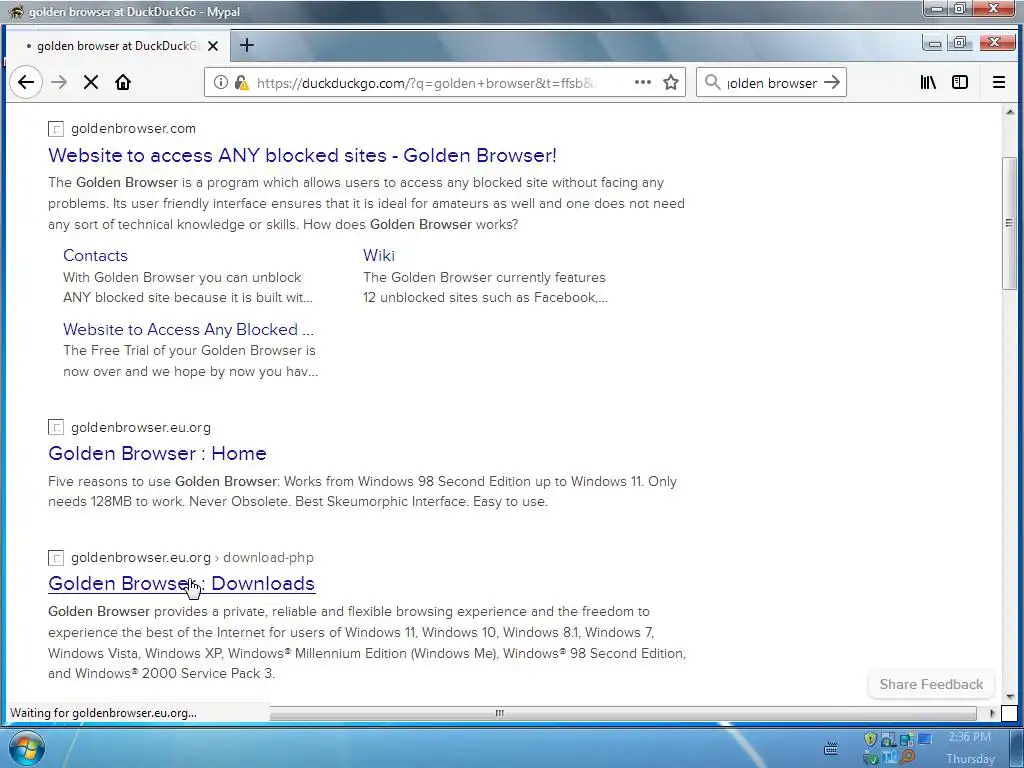Open the Library icon in toolbar
Screen dimensions: 1024x768
[928, 82]
